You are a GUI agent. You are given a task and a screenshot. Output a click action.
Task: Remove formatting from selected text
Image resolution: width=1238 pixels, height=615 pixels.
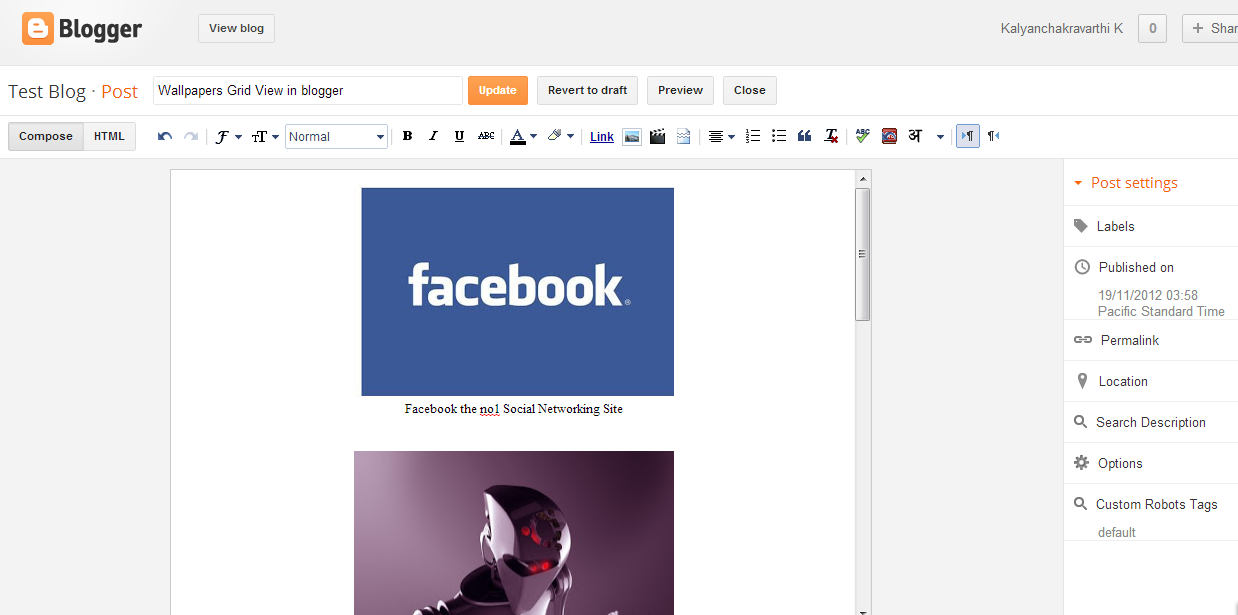(829, 136)
